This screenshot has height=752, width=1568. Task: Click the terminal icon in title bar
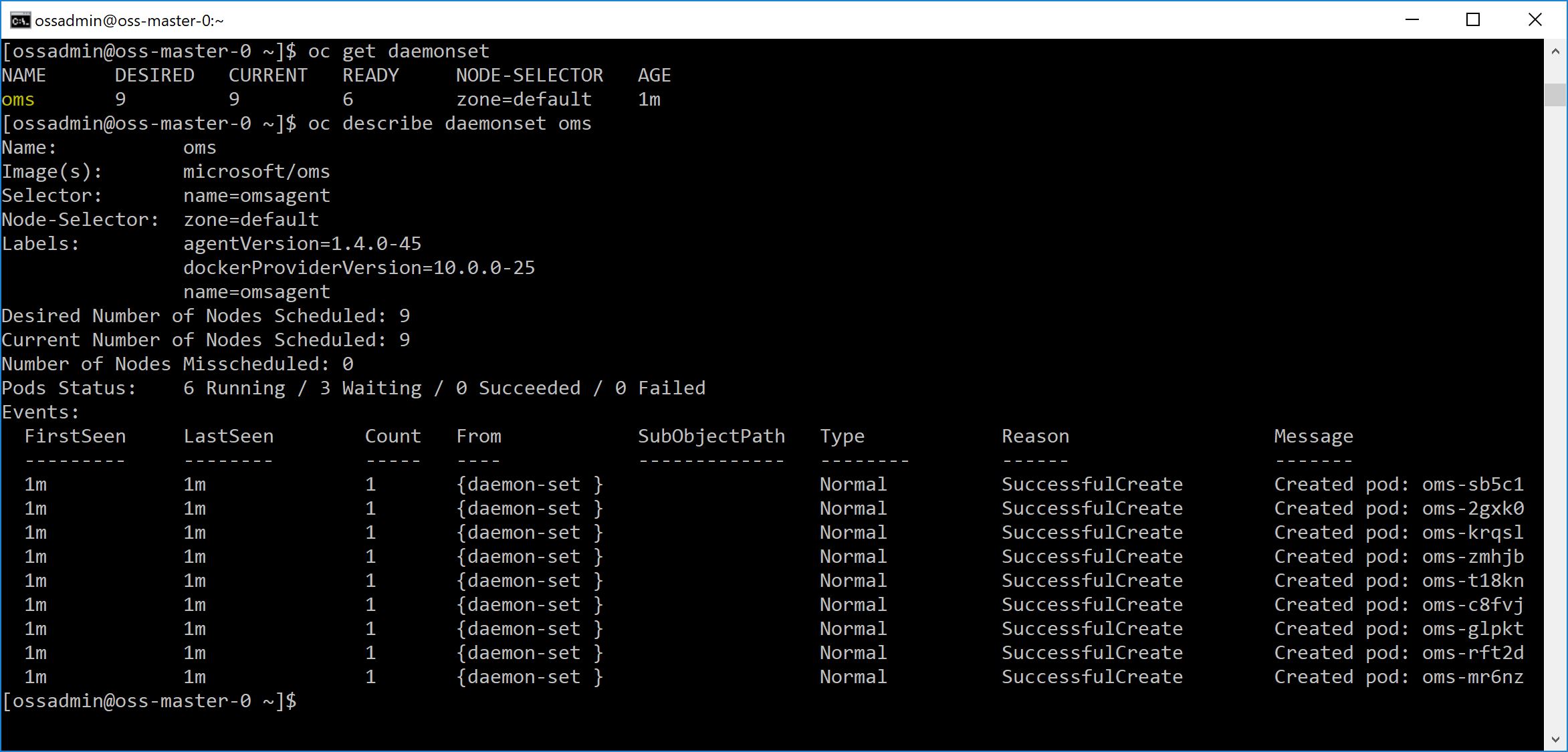20,21
